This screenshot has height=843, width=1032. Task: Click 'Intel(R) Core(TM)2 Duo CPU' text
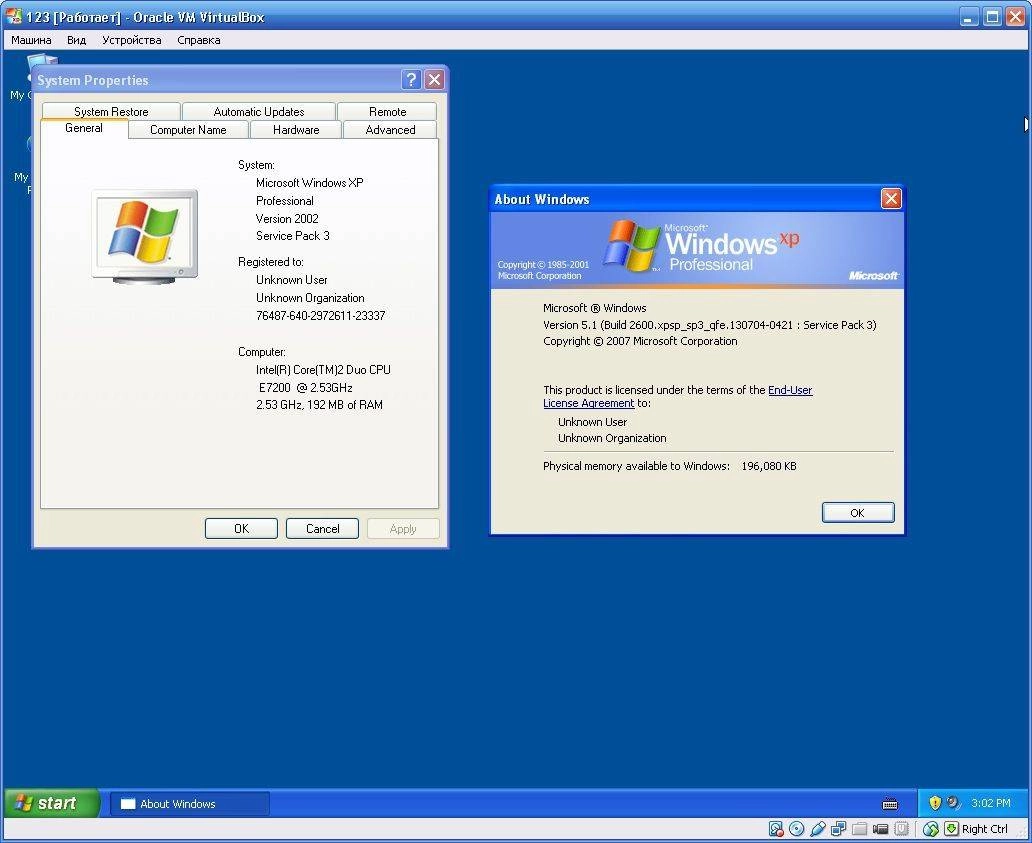323,370
